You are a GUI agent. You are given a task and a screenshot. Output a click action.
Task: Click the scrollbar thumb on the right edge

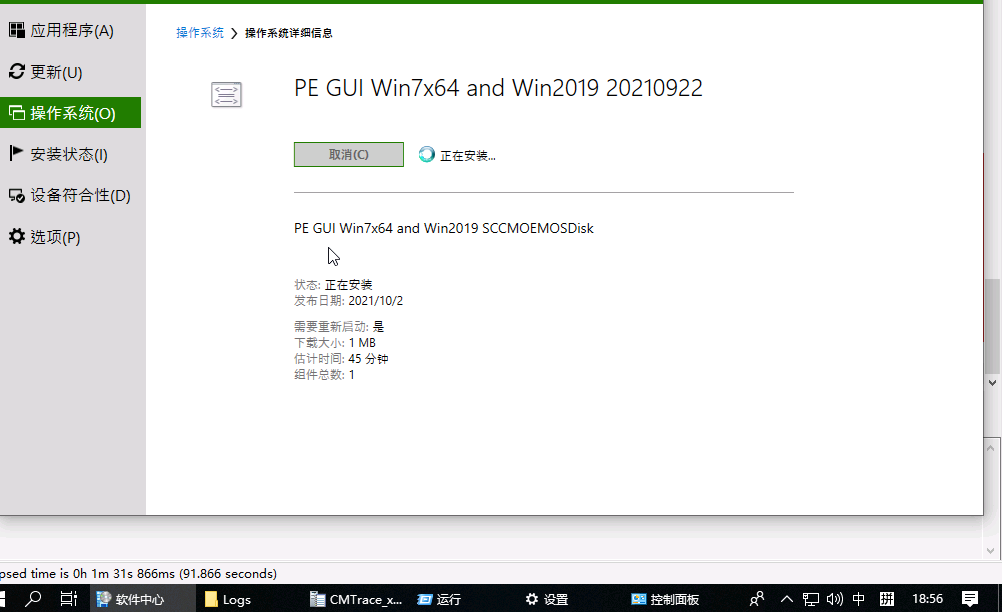point(992,326)
